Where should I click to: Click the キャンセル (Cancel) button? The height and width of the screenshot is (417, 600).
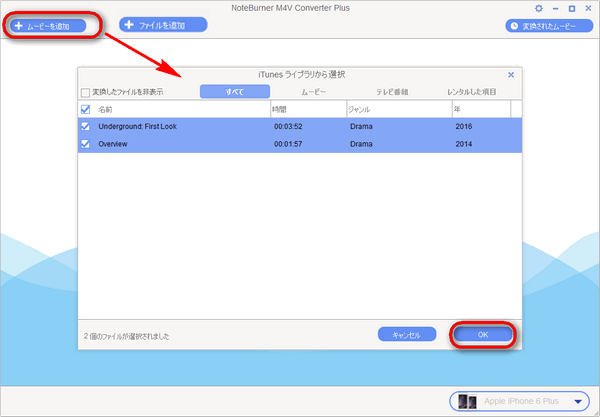click(407, 334)
